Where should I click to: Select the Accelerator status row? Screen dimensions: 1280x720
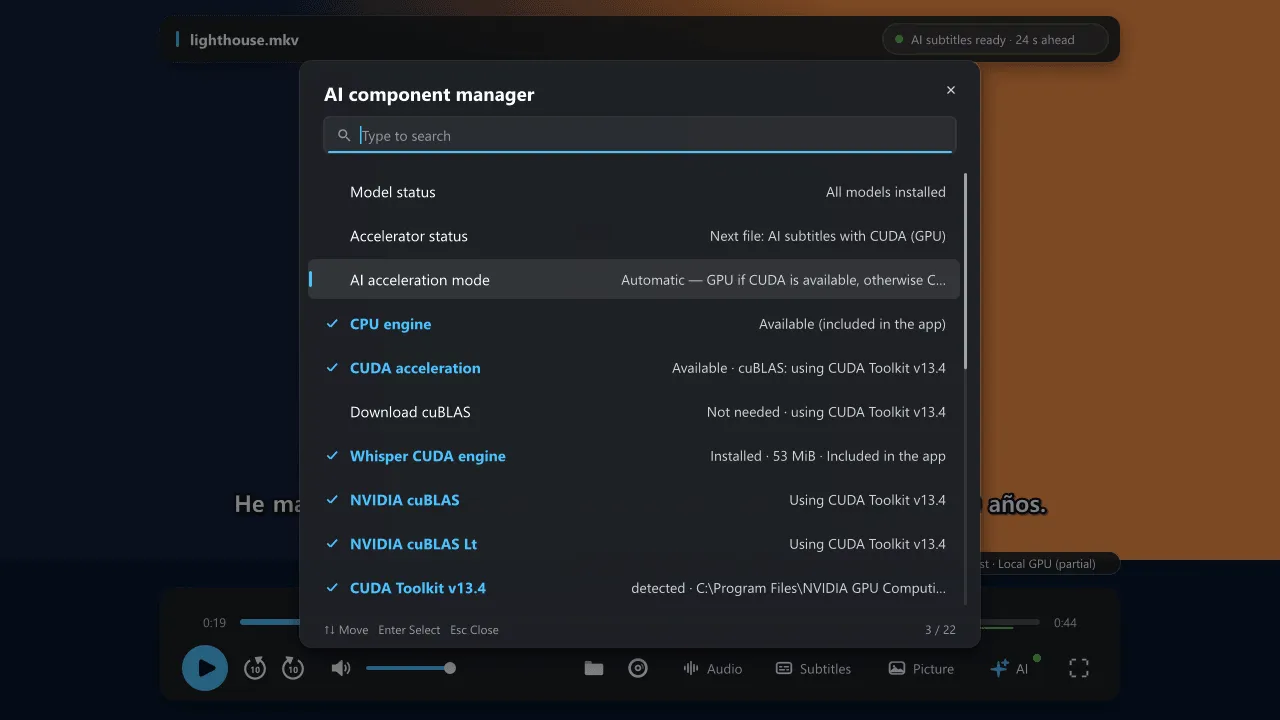[634, 236]
